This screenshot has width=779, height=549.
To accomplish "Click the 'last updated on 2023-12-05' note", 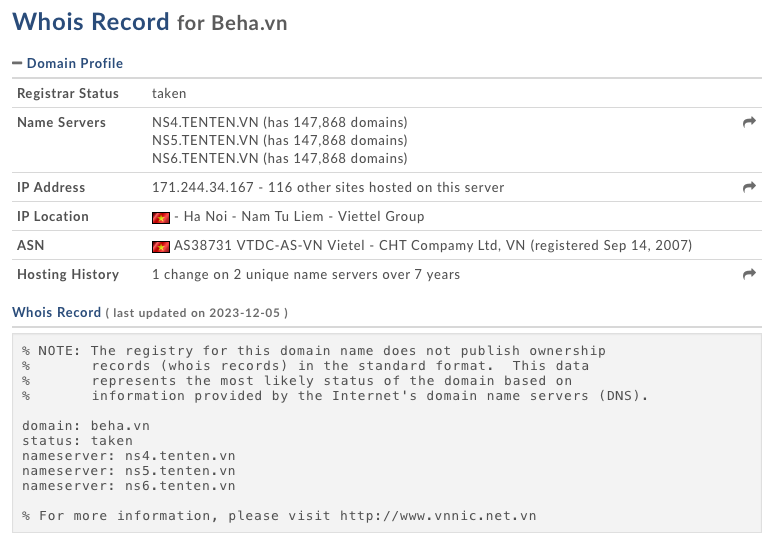I will pyautogui.click(x=197, y=313).
